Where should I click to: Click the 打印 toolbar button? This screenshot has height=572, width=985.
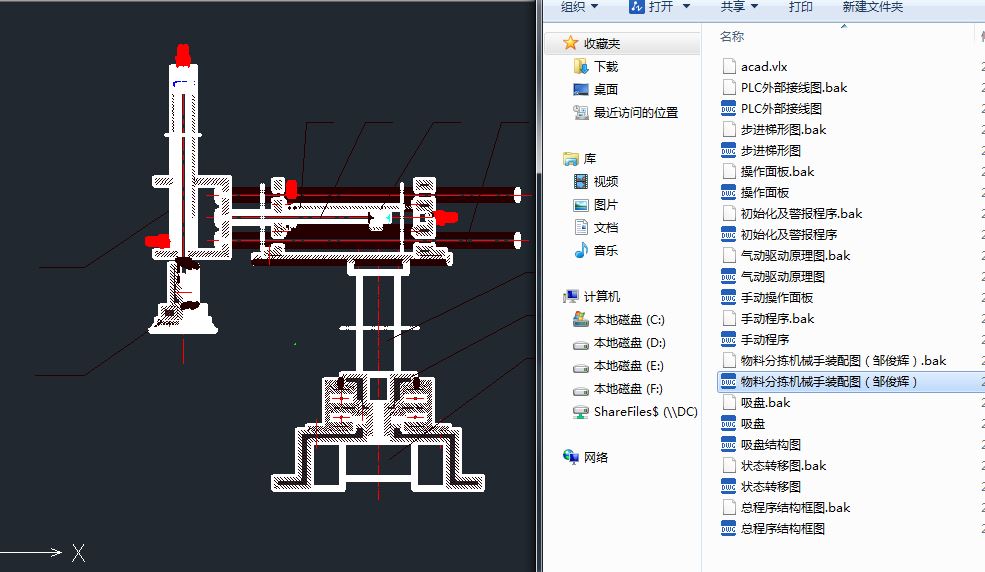pyautogui.click(x=800, y=7)
